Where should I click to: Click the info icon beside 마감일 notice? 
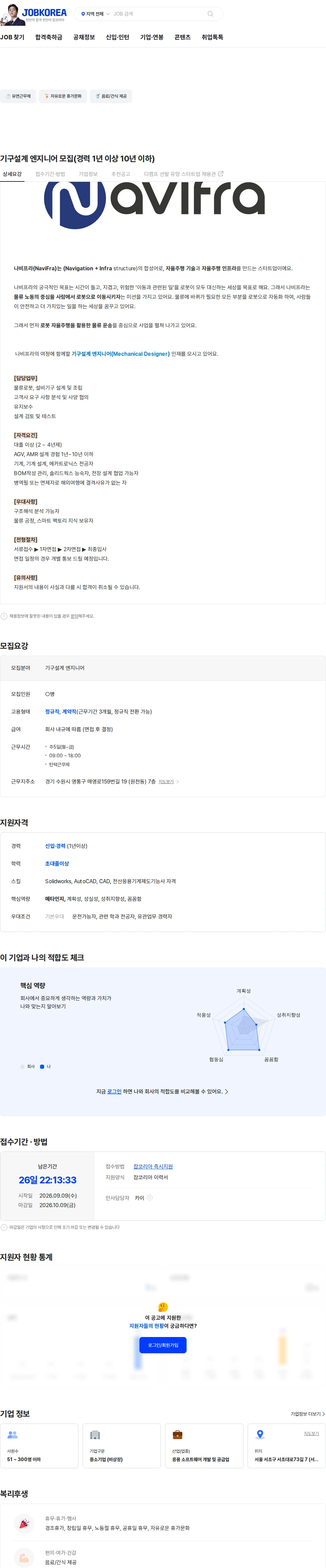pyautogui.click(x=4, y=1227)
